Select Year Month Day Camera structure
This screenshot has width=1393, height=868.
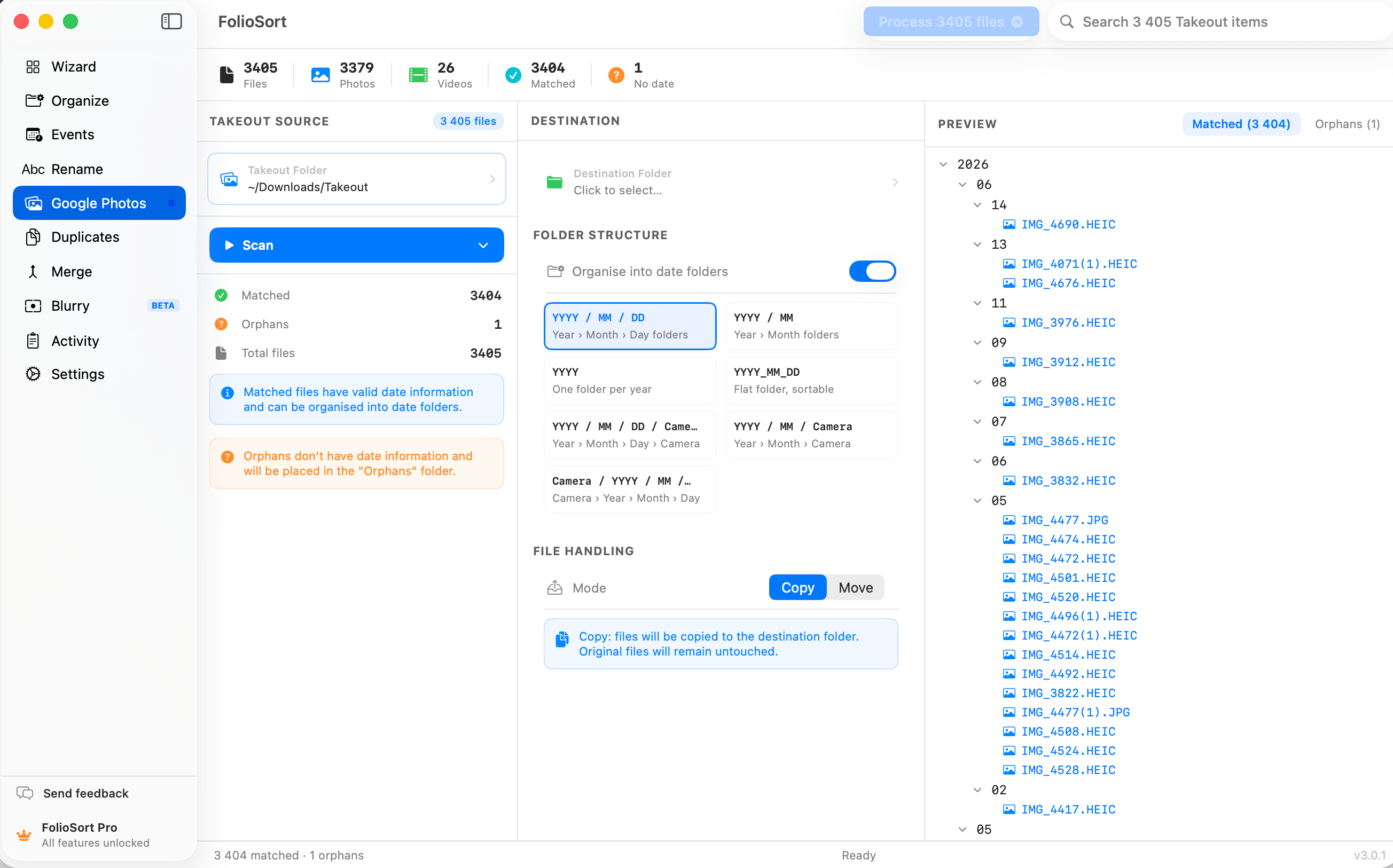[x=630, y=435]
